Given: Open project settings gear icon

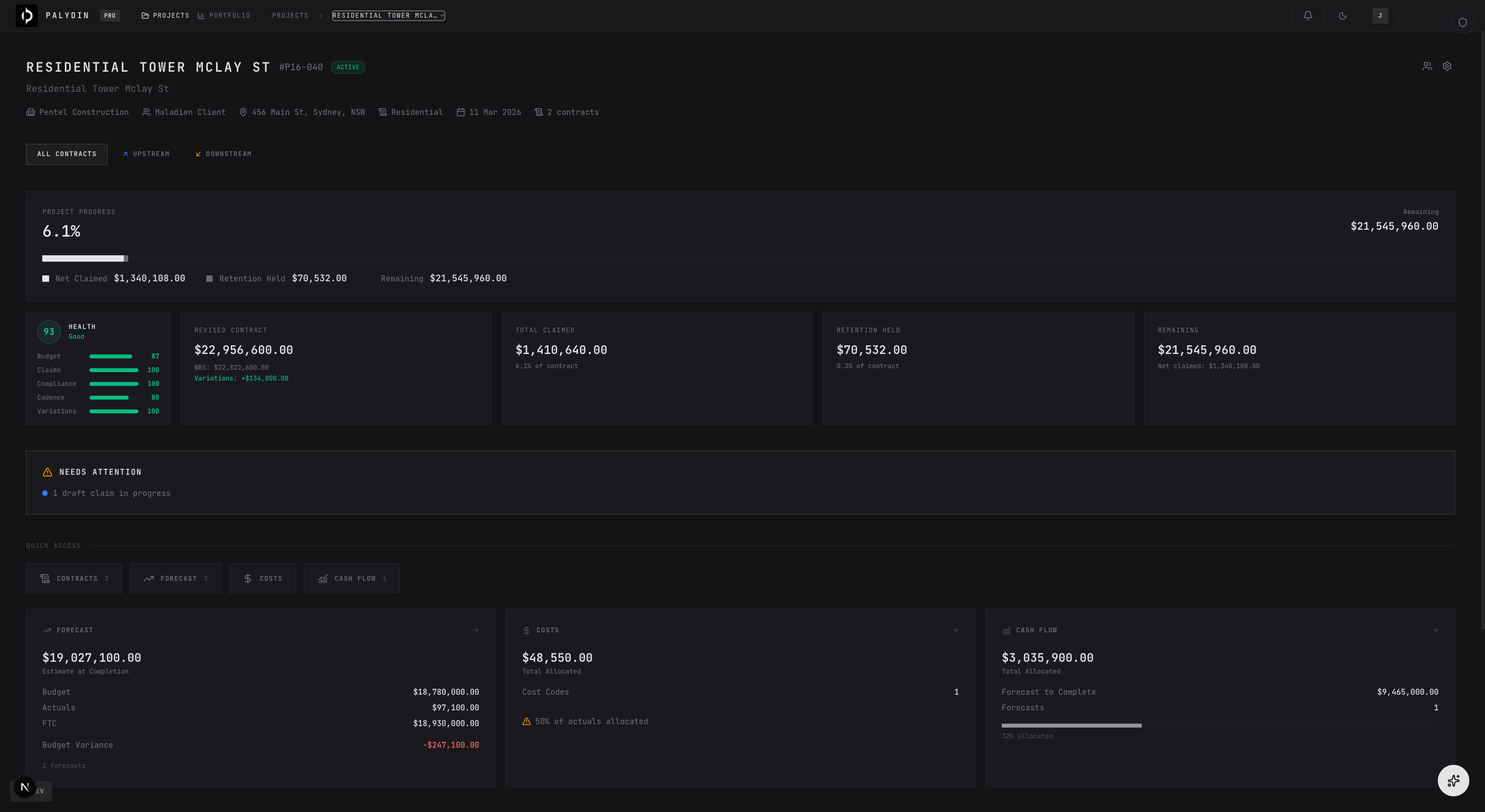Looking at the screenshot, I should [1446, 66].
